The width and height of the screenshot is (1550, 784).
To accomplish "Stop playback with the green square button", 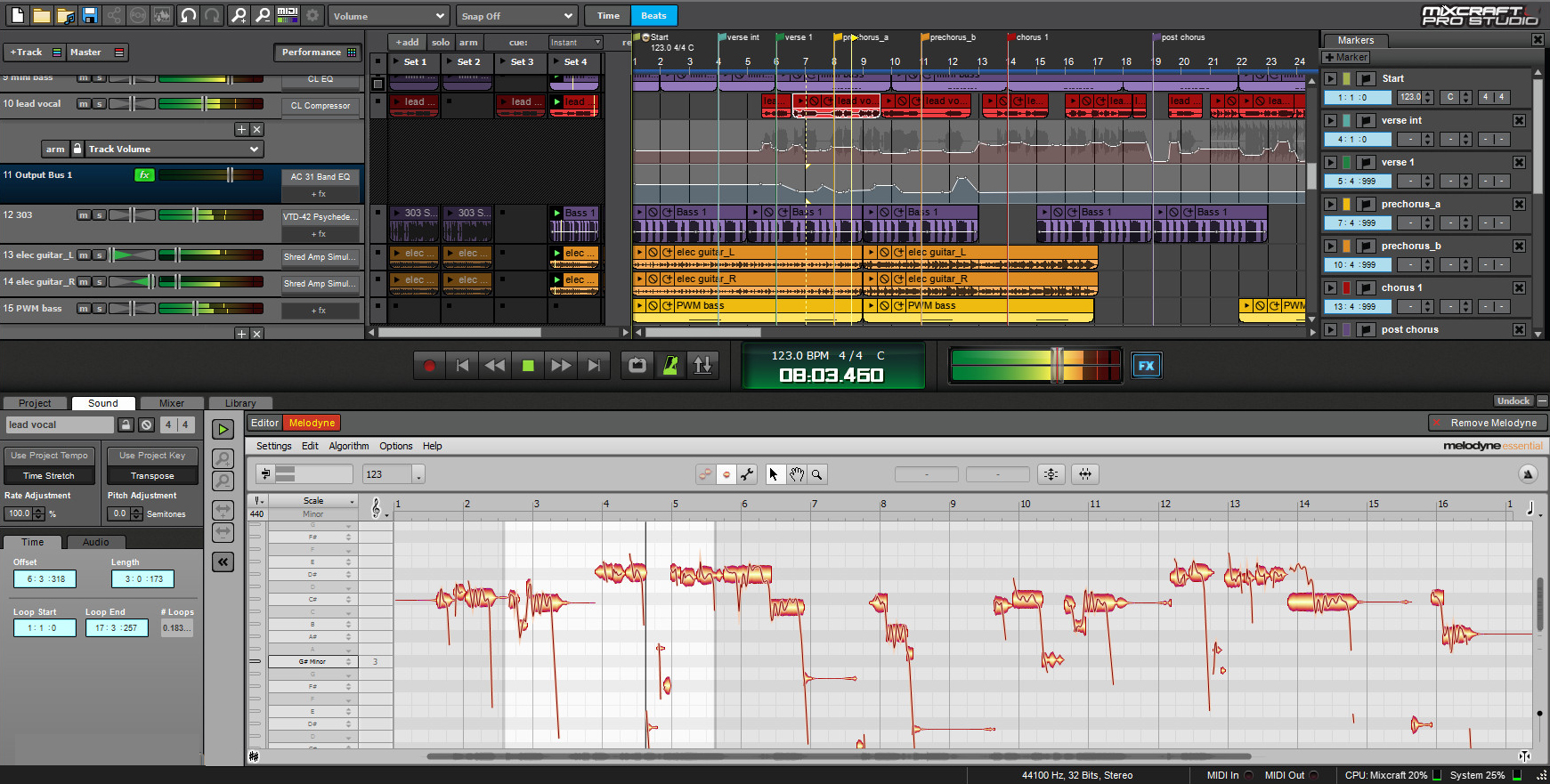I will (x=528, y=366).
